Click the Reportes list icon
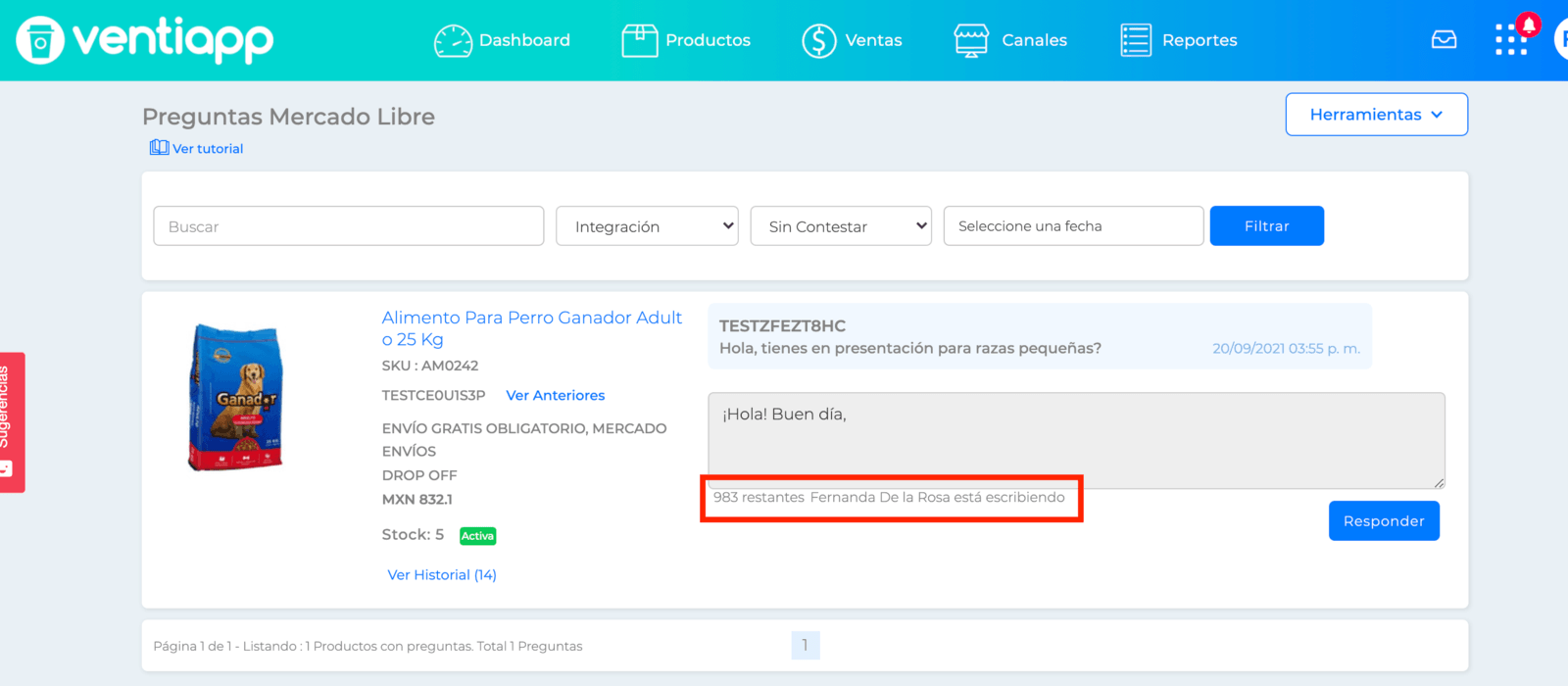Image resolution: width=1568 pixels, height=686 pixels. click(1136, 40)
